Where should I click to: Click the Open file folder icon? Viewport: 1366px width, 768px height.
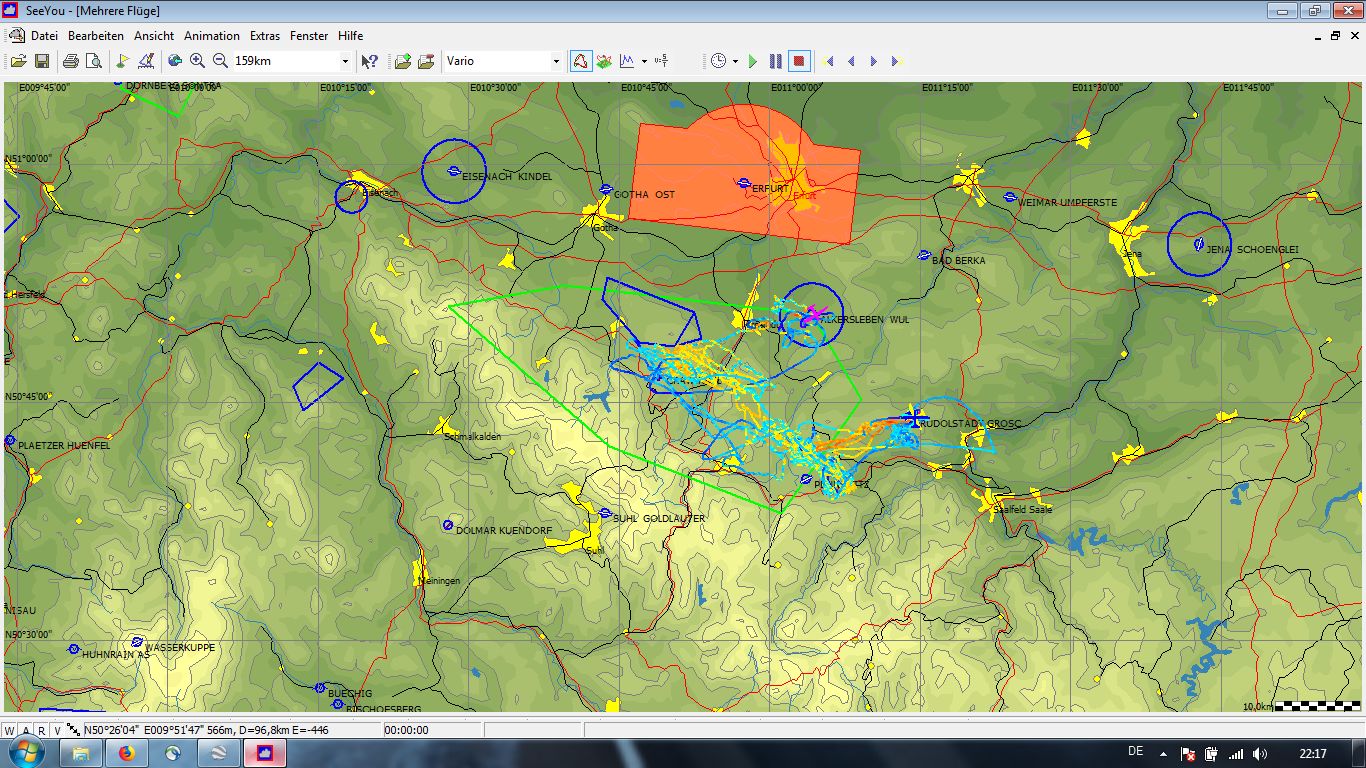19,61
